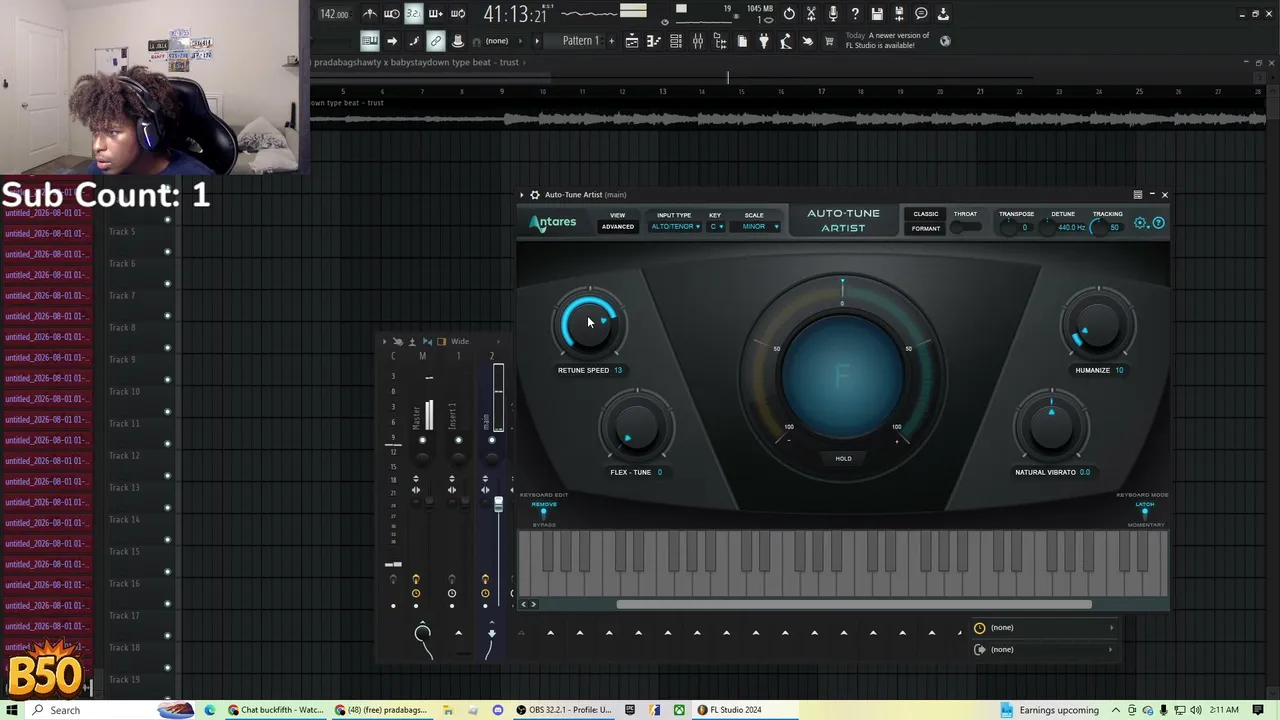Viewport: 1280px width, 720px height.
Task: Open the content shop cart icon
Action: tap(829, 41)
